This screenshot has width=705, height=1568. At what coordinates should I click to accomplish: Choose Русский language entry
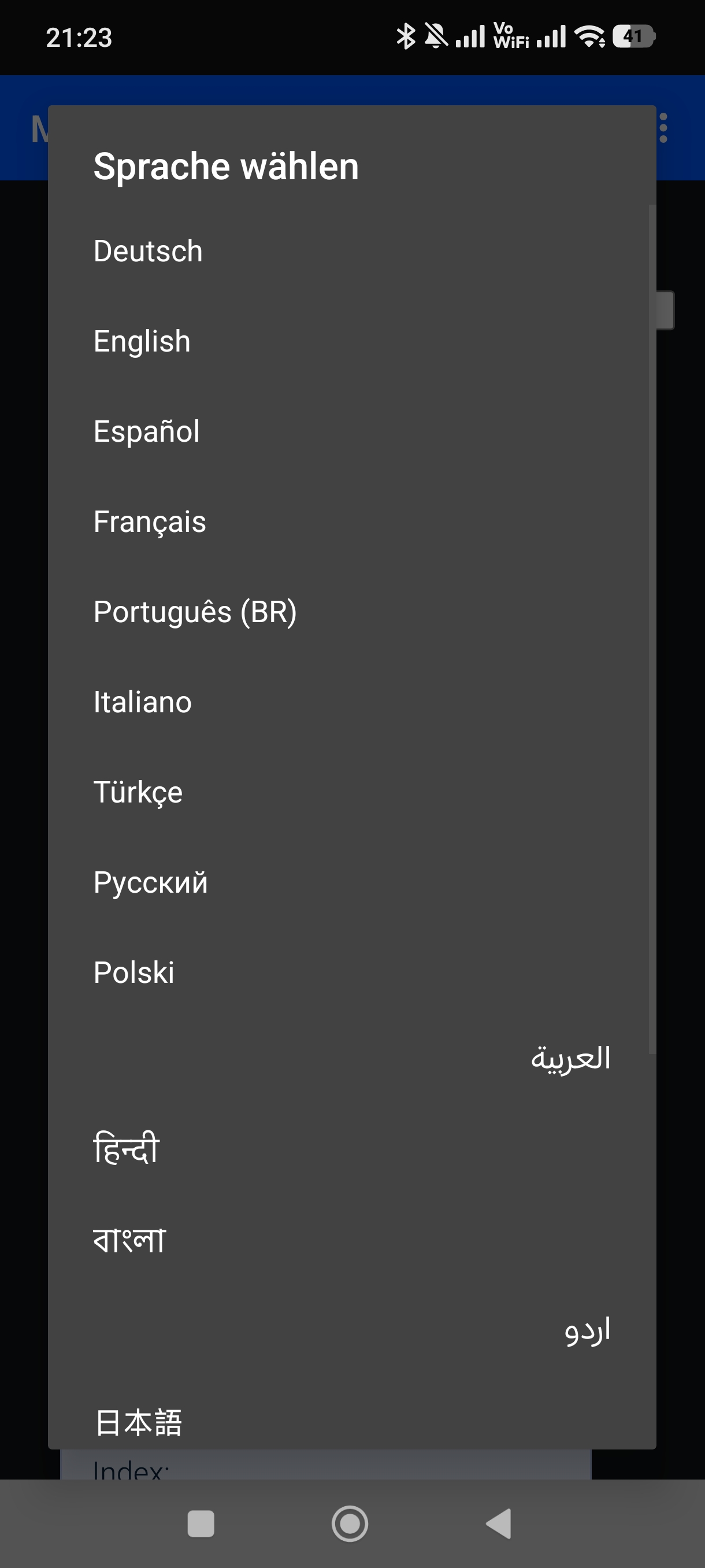[x=150, y=882]
